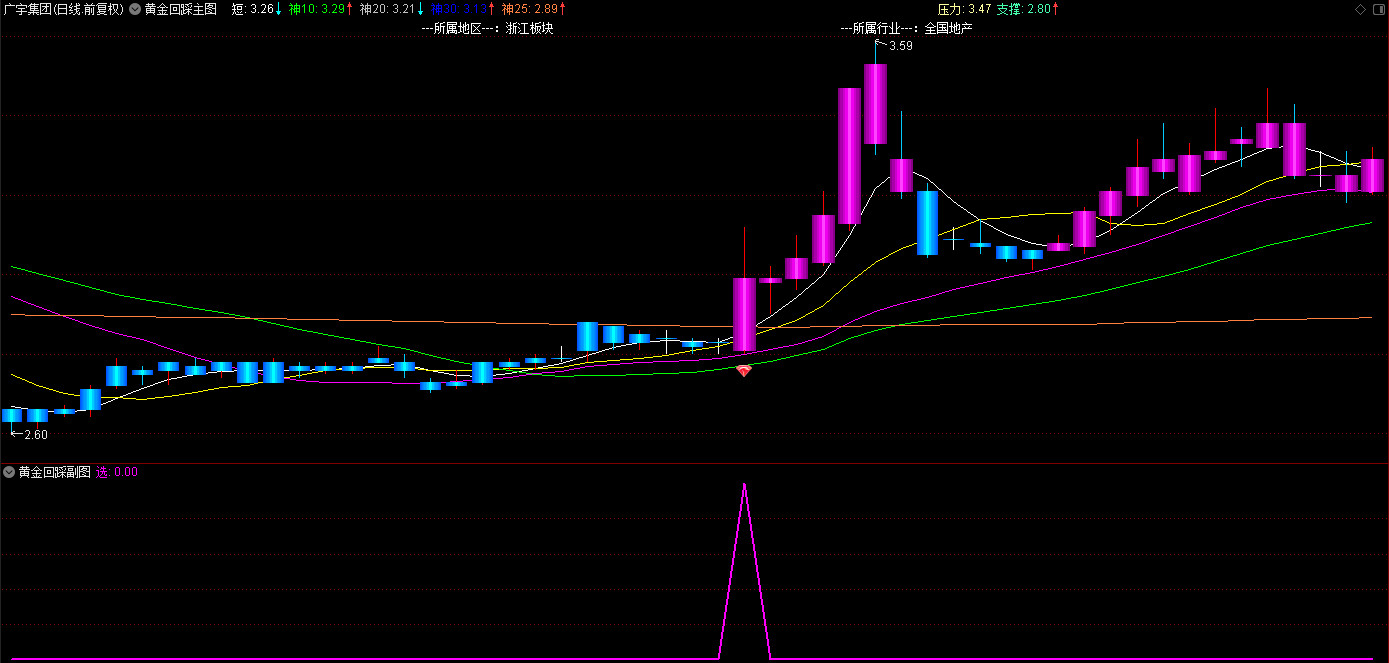
Task: Select the 黄金回踩副图 sub-chart indicator name
Action: point(54,472)
